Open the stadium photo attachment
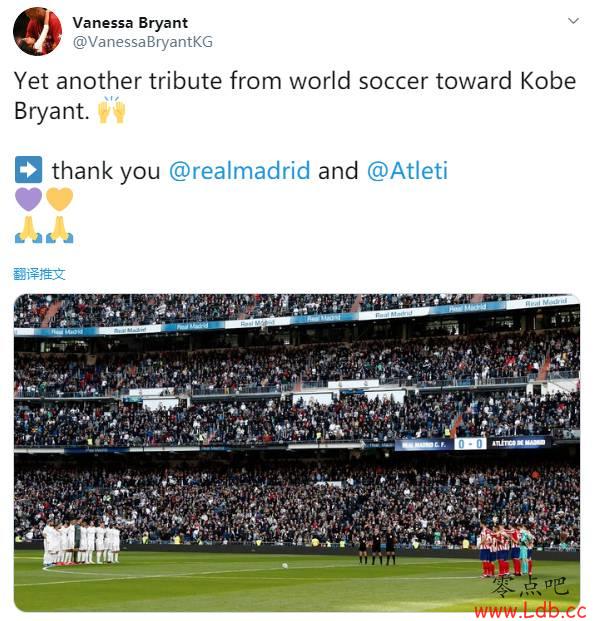 tap(297, 453)
